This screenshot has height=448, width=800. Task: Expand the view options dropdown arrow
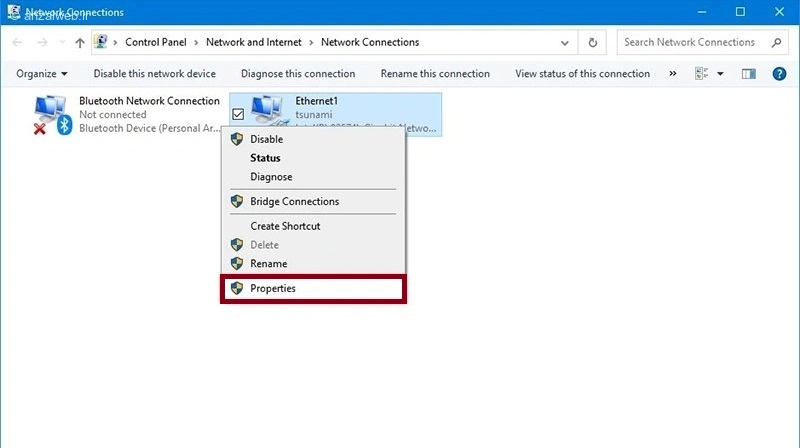click(x=720, y=74)
